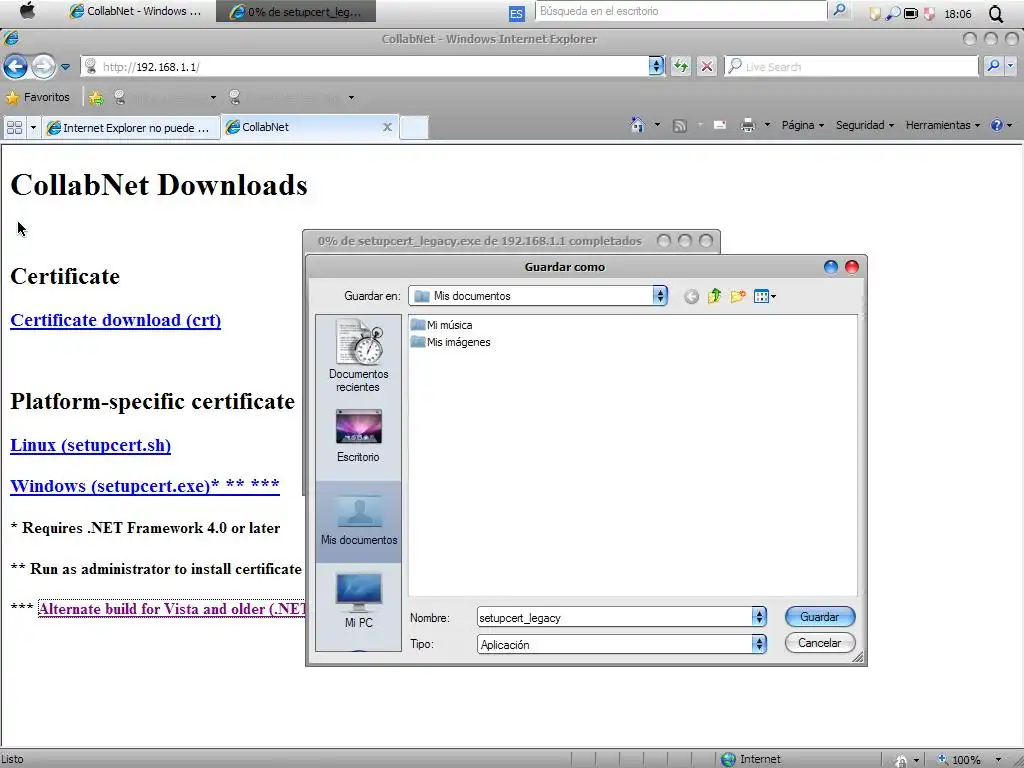Click the Add to favorites bar star icon

pos(96,98)
